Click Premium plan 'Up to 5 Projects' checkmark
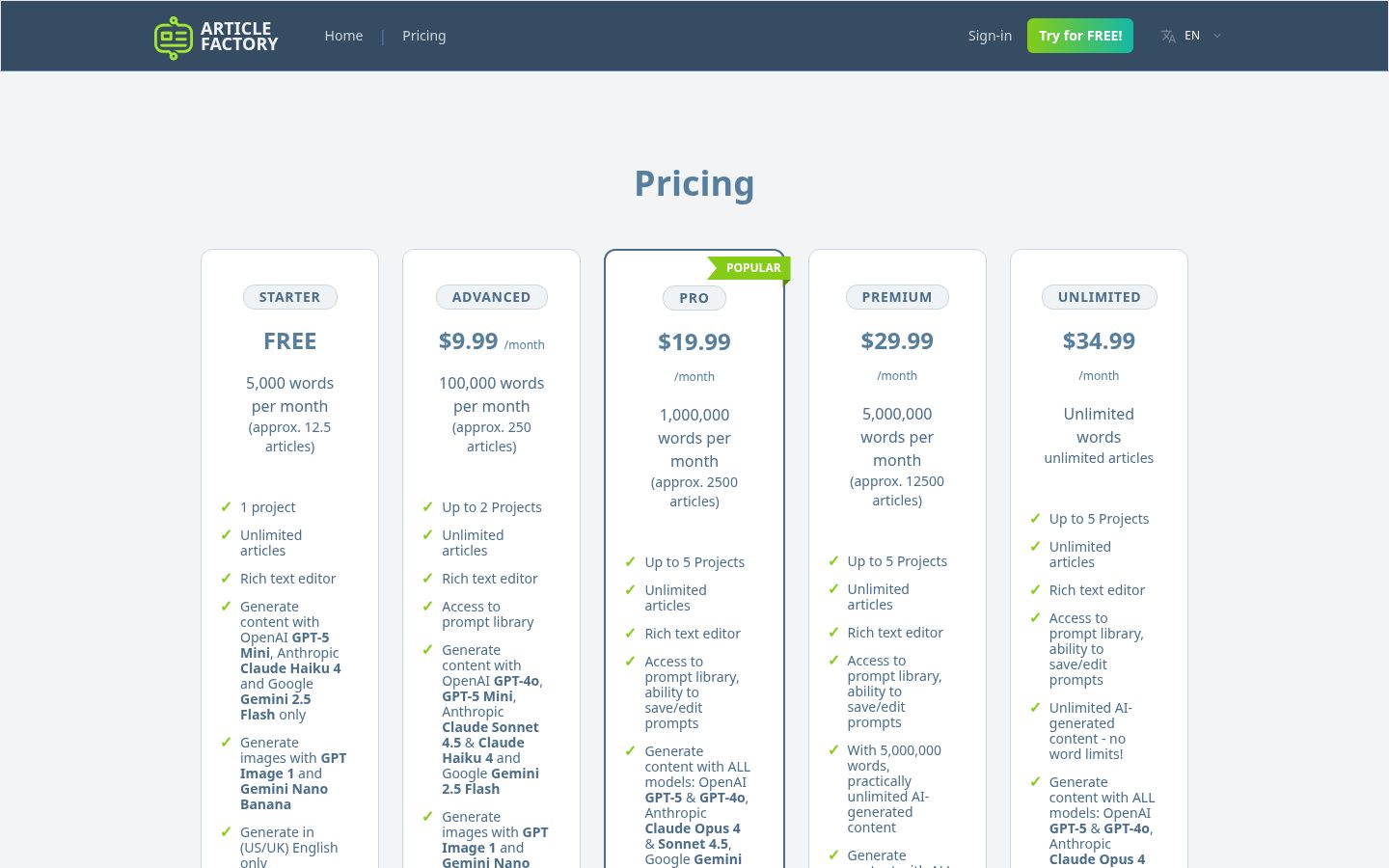This screenshot has height=868, width=1389. (x=833, y=561)
